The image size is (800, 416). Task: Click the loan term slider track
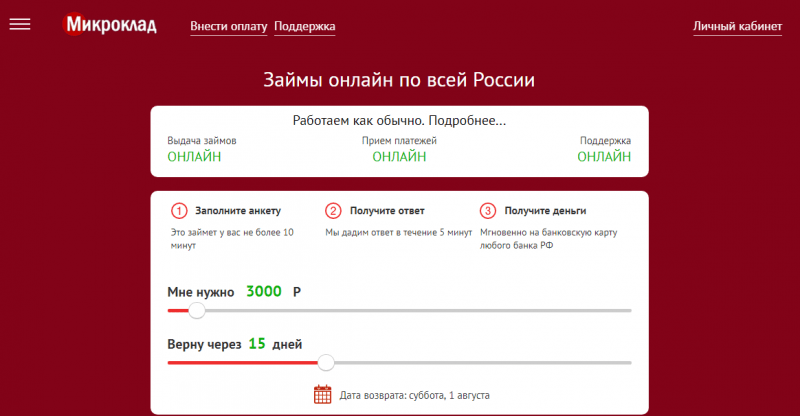pos(399,363)
